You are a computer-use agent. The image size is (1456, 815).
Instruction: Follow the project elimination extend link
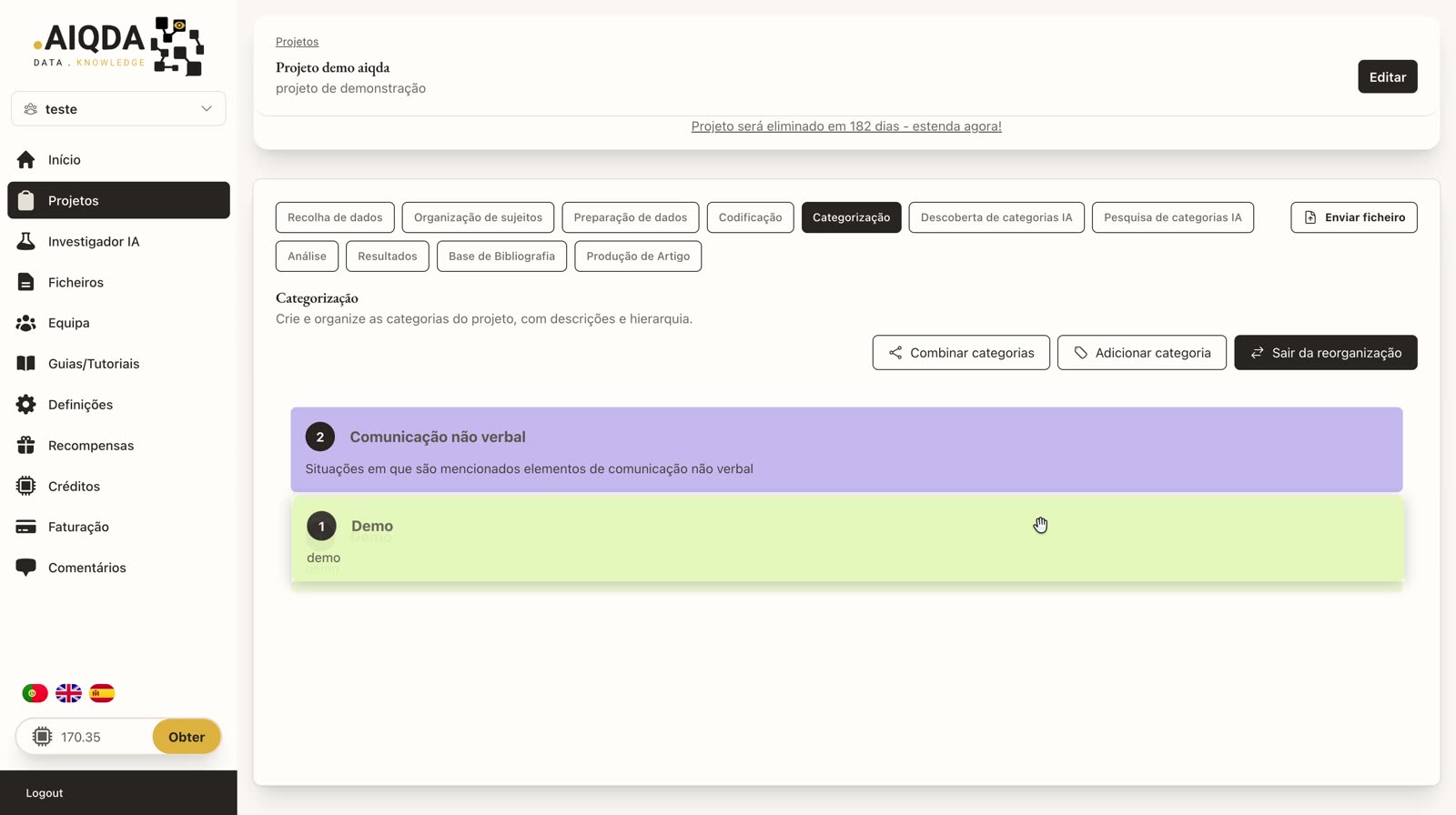[846, 126]
